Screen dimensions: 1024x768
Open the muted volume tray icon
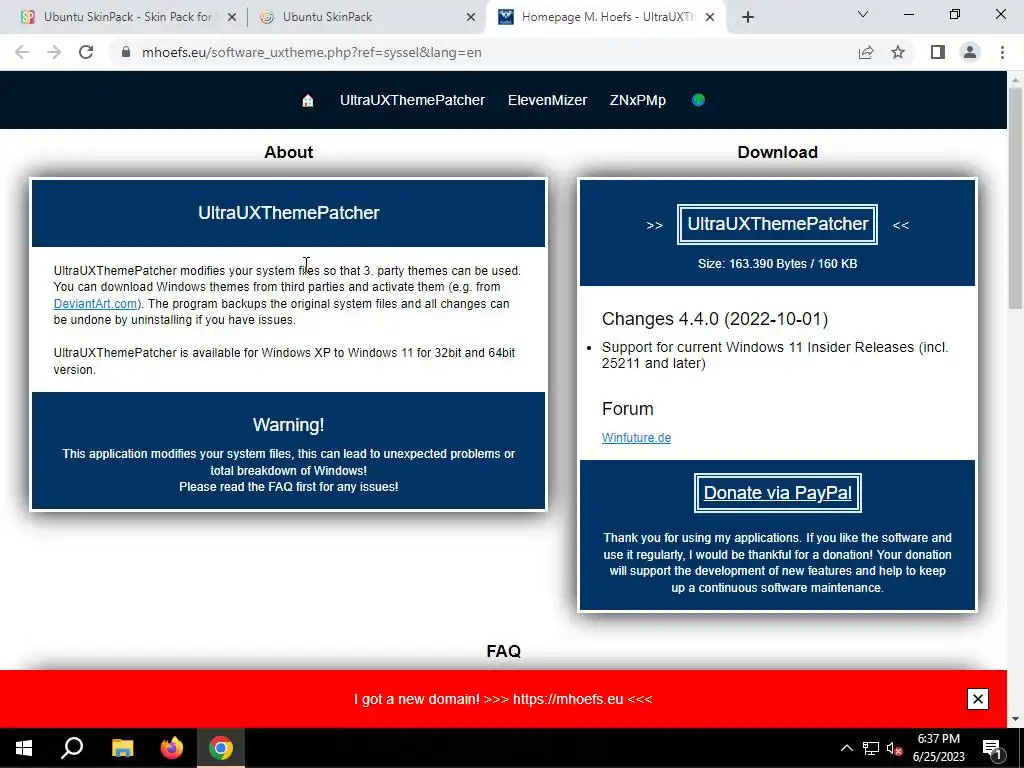[x=894, y=748]
